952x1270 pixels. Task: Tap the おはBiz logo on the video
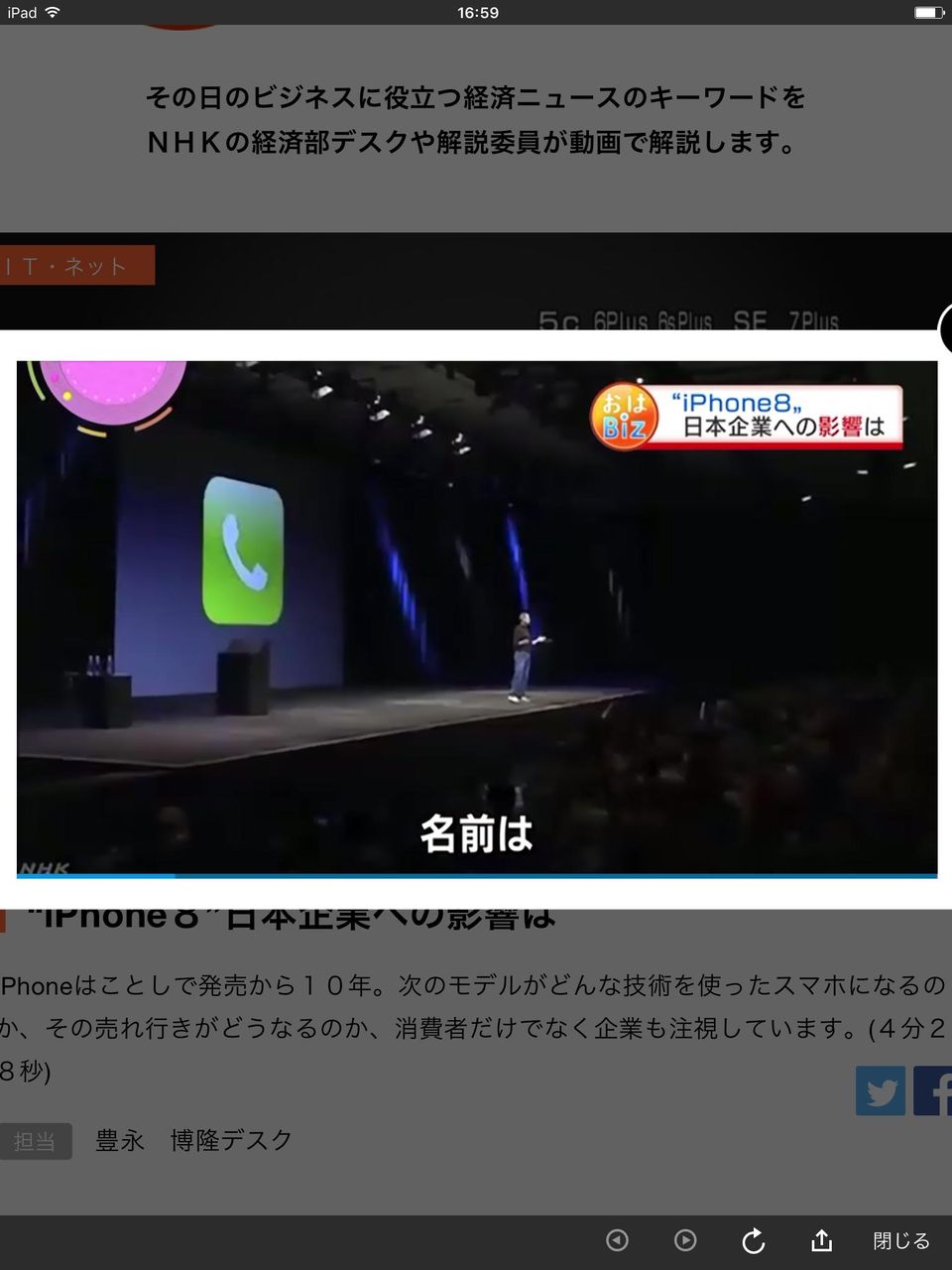(624, 415)
